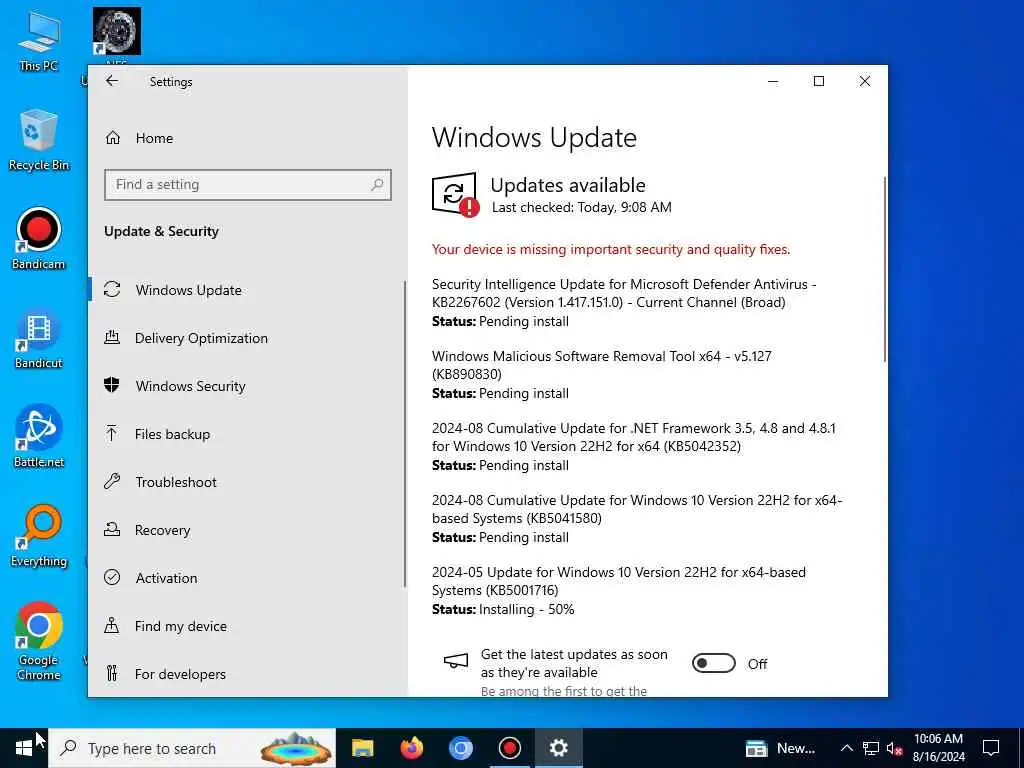The width and height of the screenshot is (1024, 768).
Task: Toggle Get the latest updates switch
Action: tap(713, 664)
